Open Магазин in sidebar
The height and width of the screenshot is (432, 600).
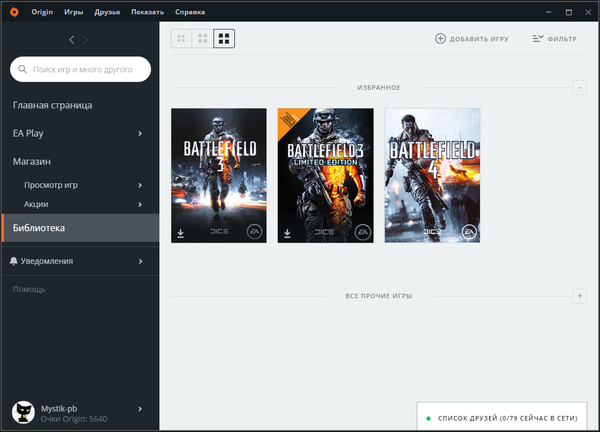tap(32, 161)
